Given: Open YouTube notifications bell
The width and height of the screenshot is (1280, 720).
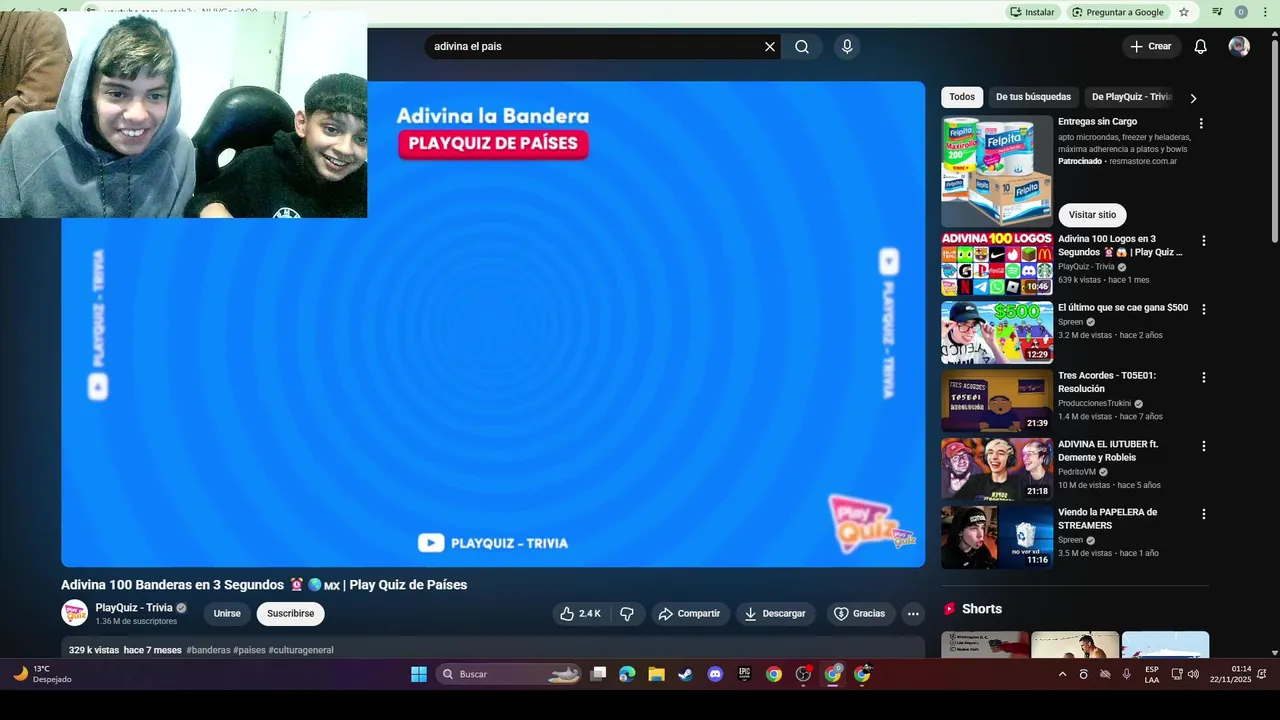Looking at the screenshot, I should (x=1201, y=47).
